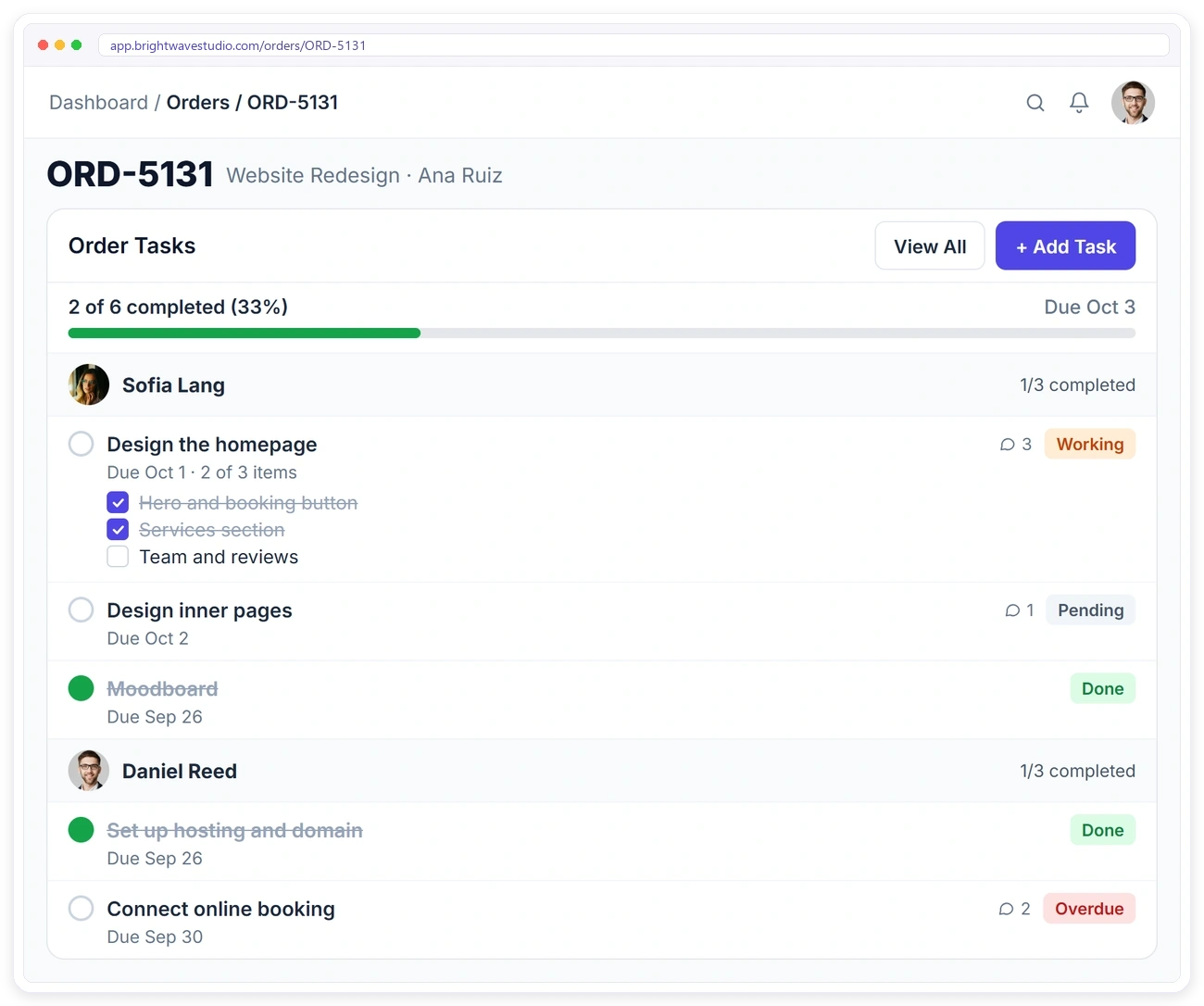Uncheck Hero and booking button item
The width and height of the screenshot is (1204, 1006).
coord(118,502)
